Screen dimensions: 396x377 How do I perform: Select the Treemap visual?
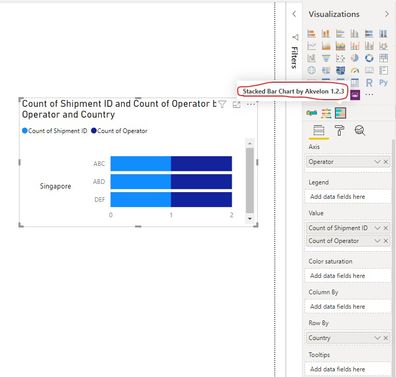[x=383, y=58]
